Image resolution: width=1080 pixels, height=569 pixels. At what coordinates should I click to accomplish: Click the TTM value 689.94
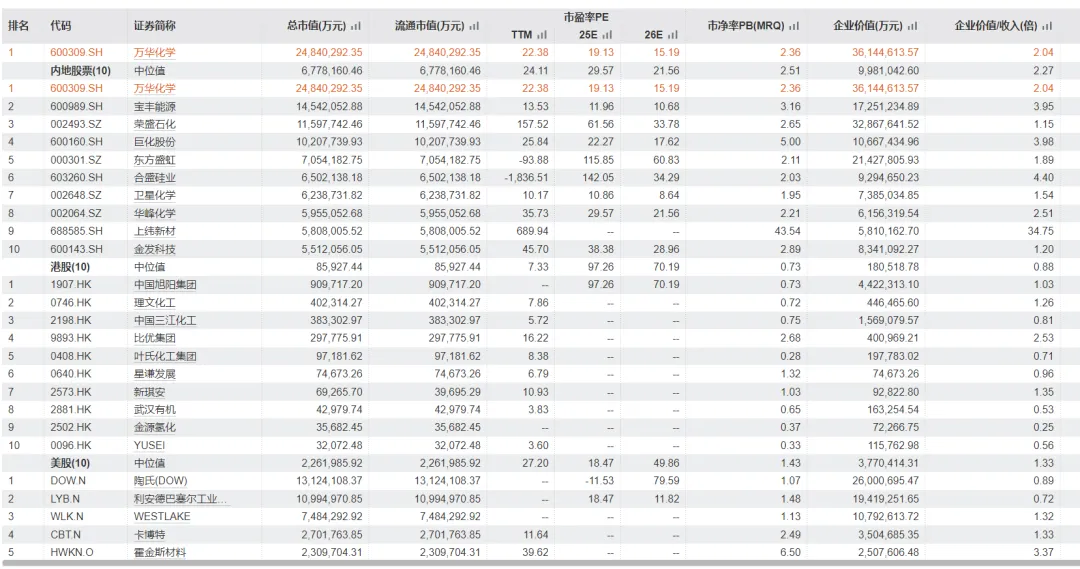point(532,231)
